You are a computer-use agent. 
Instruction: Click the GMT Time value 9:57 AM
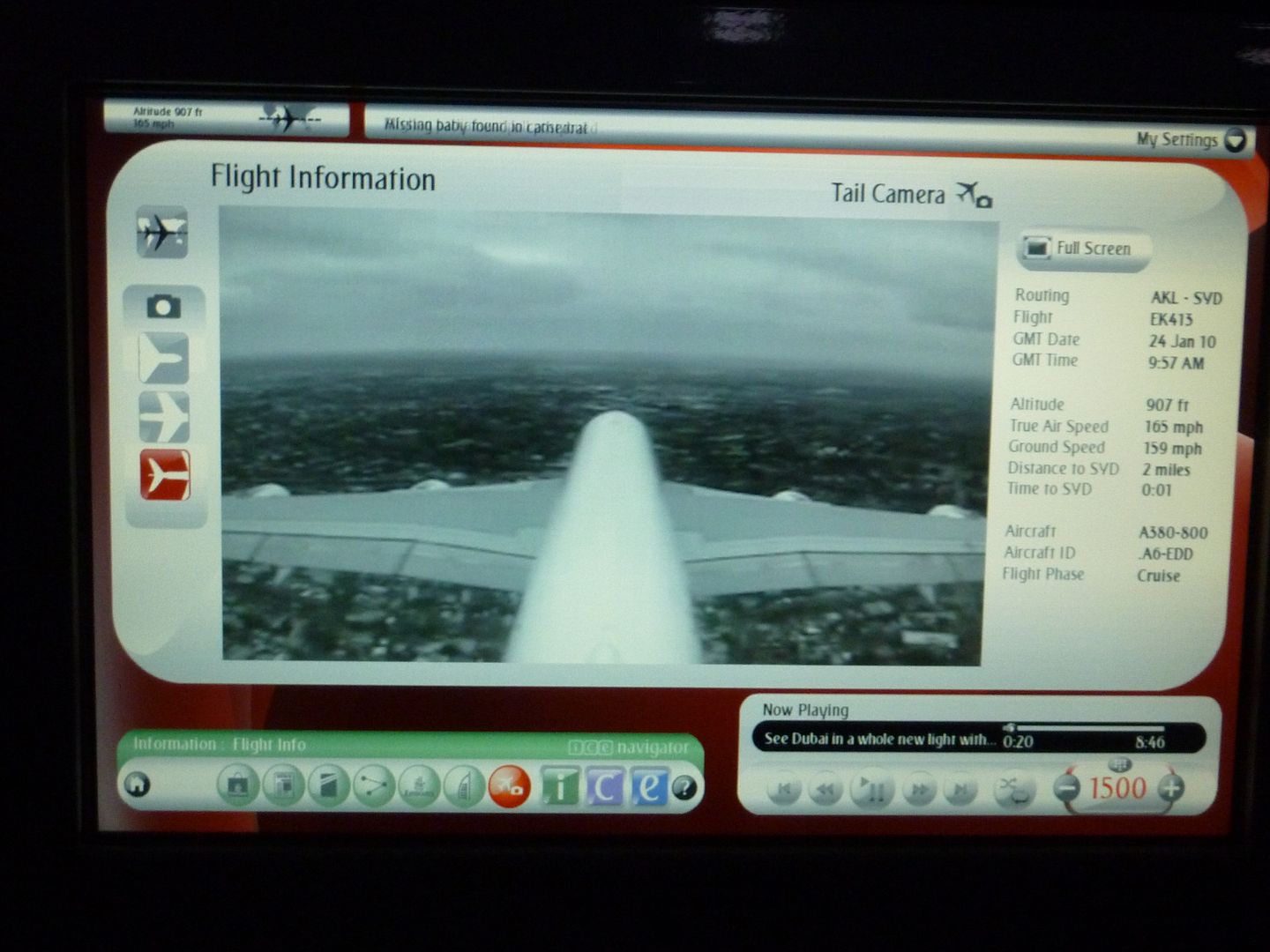(x=1176, y=363)
